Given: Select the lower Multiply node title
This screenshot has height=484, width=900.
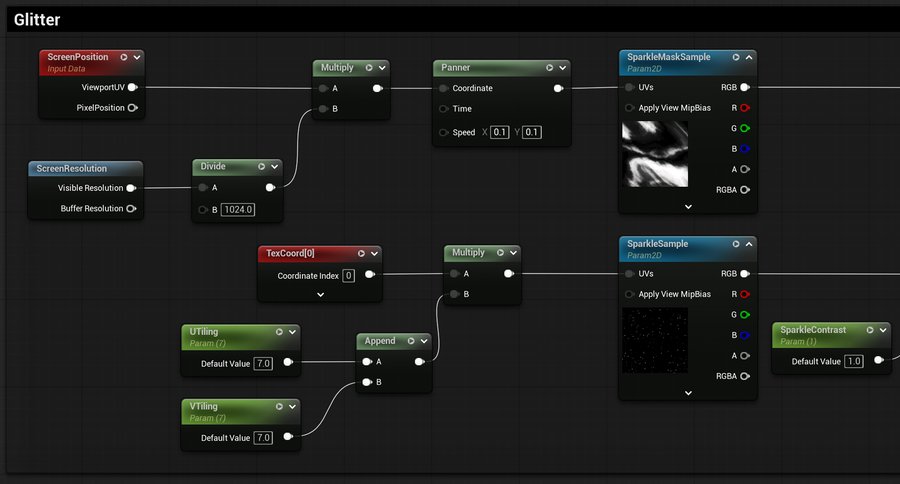Looking at the screenshot, I should click(468, 253).
